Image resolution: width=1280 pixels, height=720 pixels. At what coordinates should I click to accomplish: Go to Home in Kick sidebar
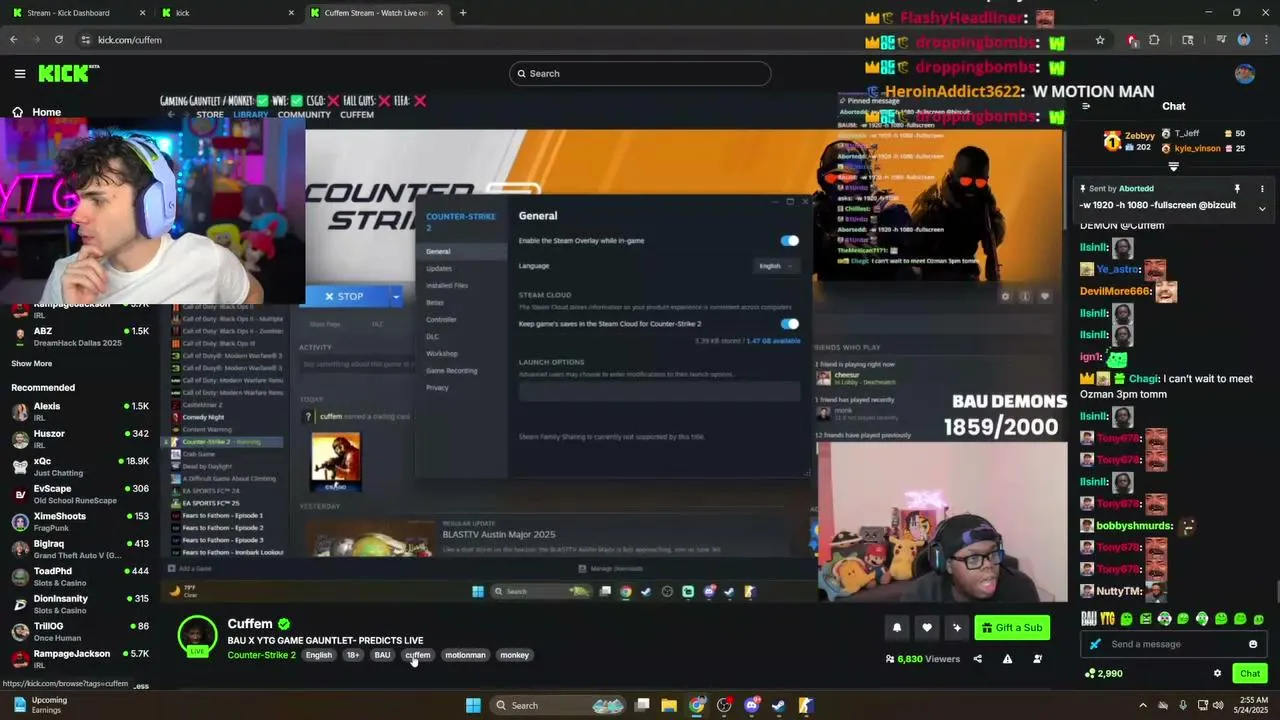click(x=36, y=112)
